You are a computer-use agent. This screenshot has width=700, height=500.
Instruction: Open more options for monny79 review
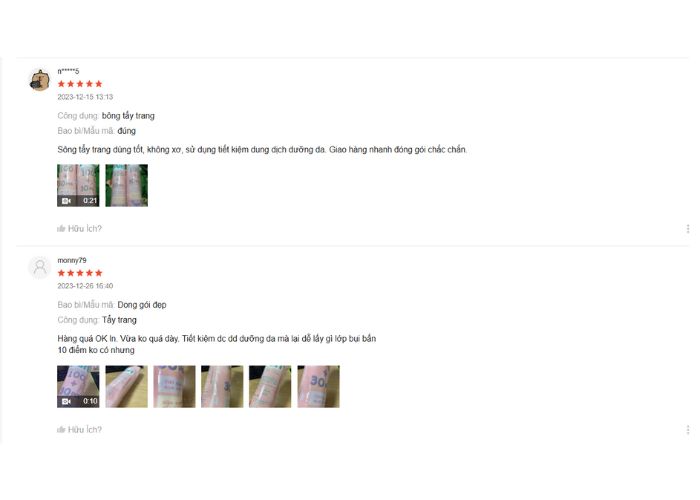point(688,430)
